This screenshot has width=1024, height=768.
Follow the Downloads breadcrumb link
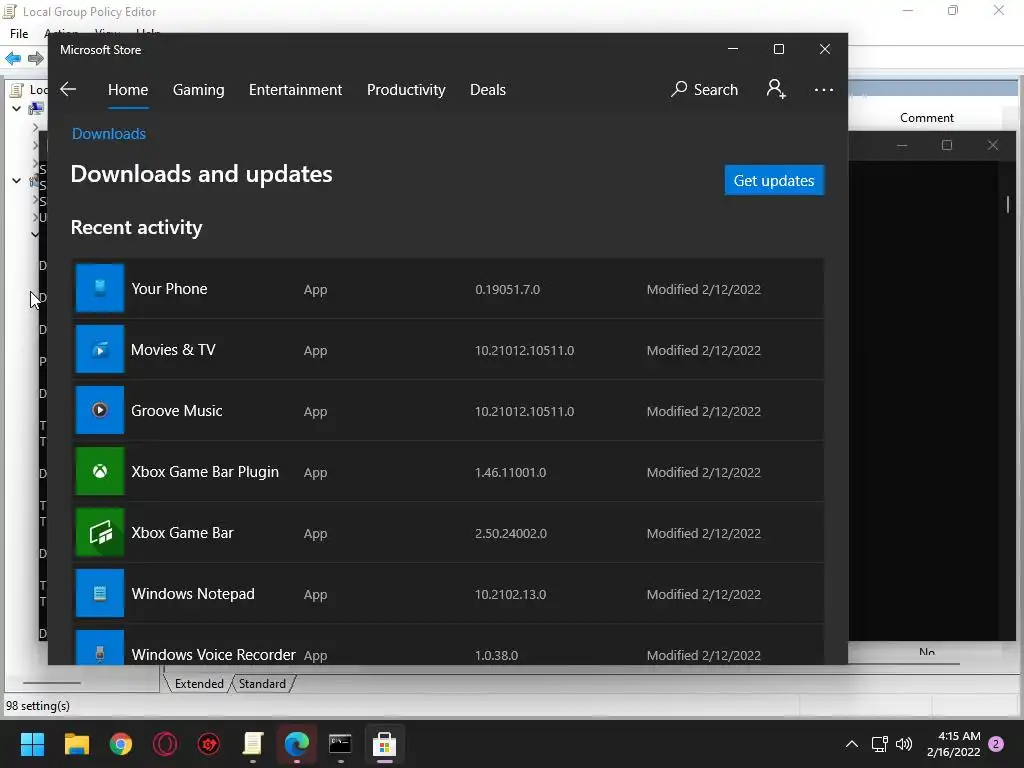point(109,134)
